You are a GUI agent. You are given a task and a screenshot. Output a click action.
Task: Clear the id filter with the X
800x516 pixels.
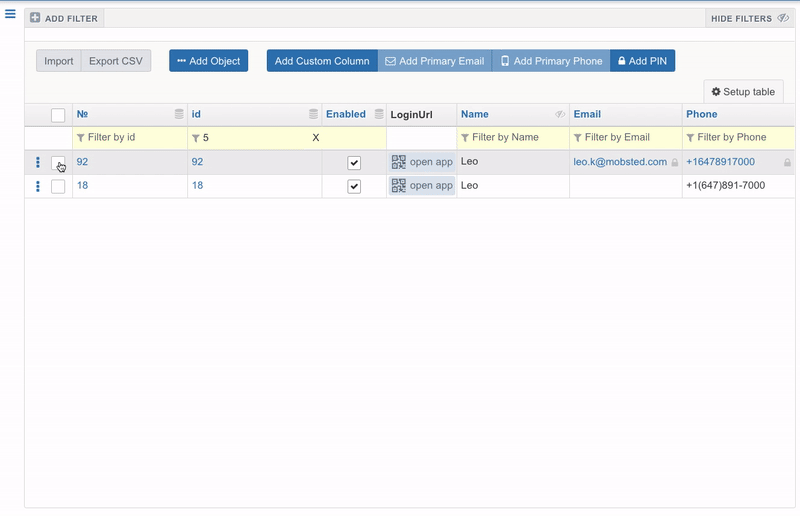(316, 138)
